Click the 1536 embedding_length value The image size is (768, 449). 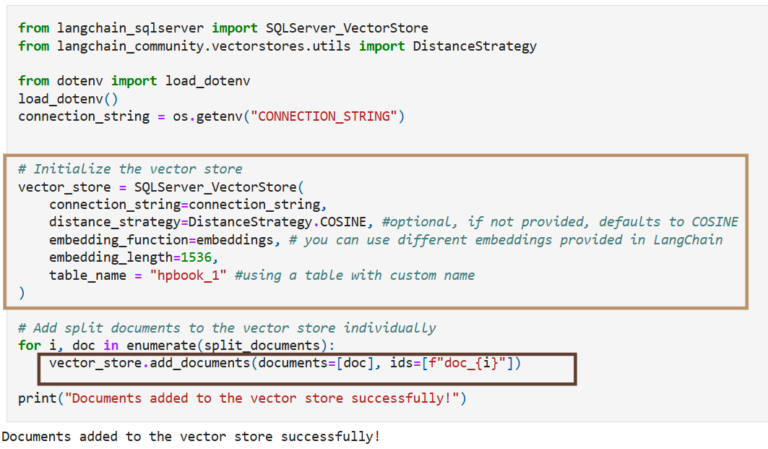(x=197, y=258)
